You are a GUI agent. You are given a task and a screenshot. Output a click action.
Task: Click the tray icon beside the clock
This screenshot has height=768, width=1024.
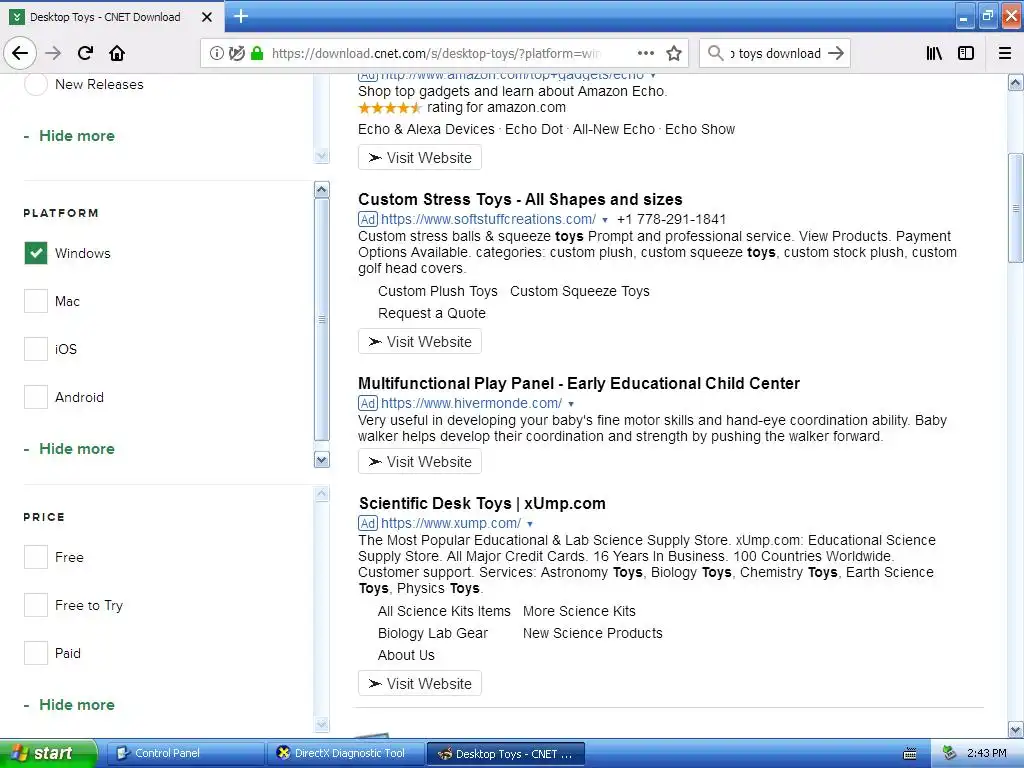[950, 753]
